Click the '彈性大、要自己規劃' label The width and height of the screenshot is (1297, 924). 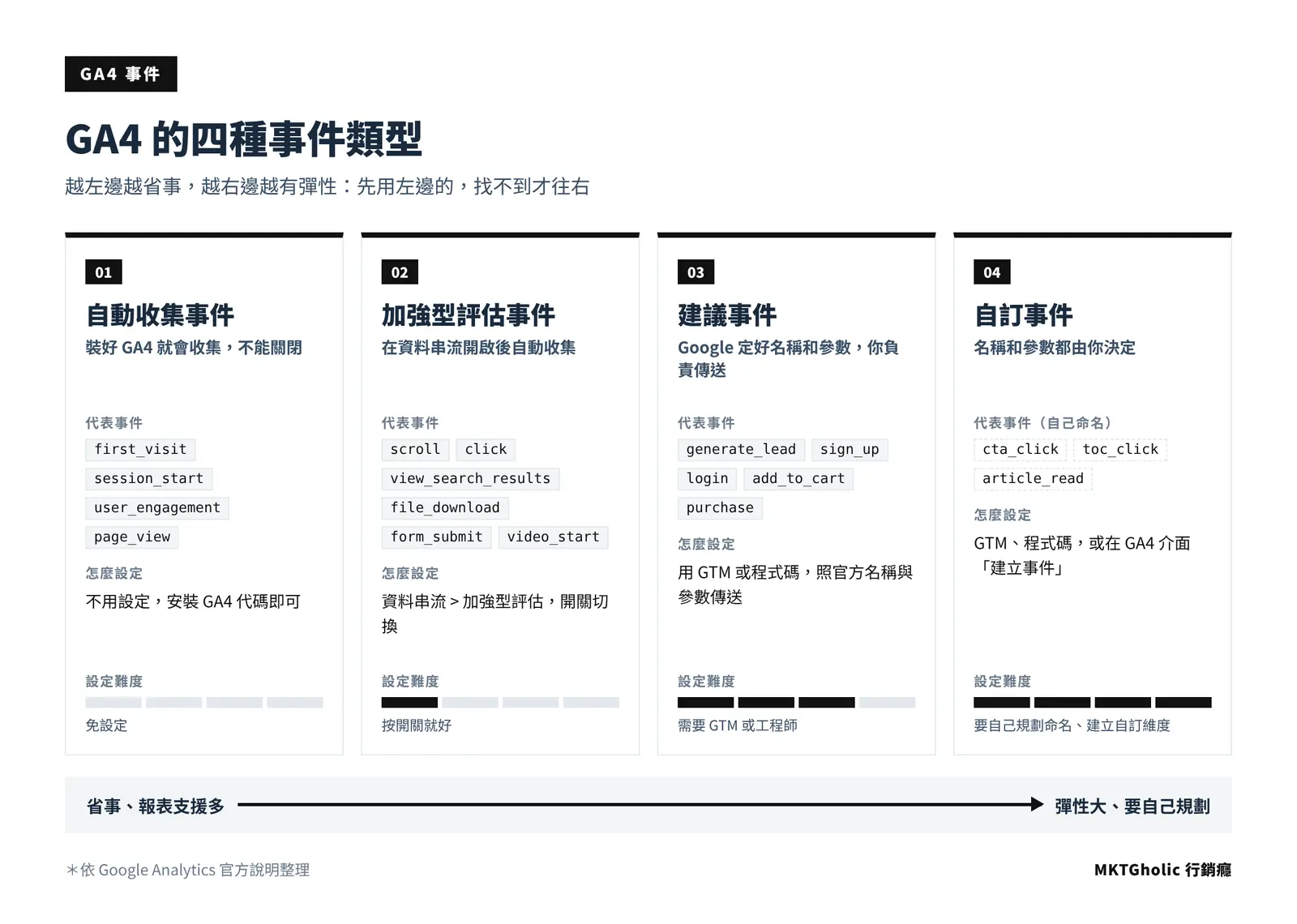(x=1132, y=806)
